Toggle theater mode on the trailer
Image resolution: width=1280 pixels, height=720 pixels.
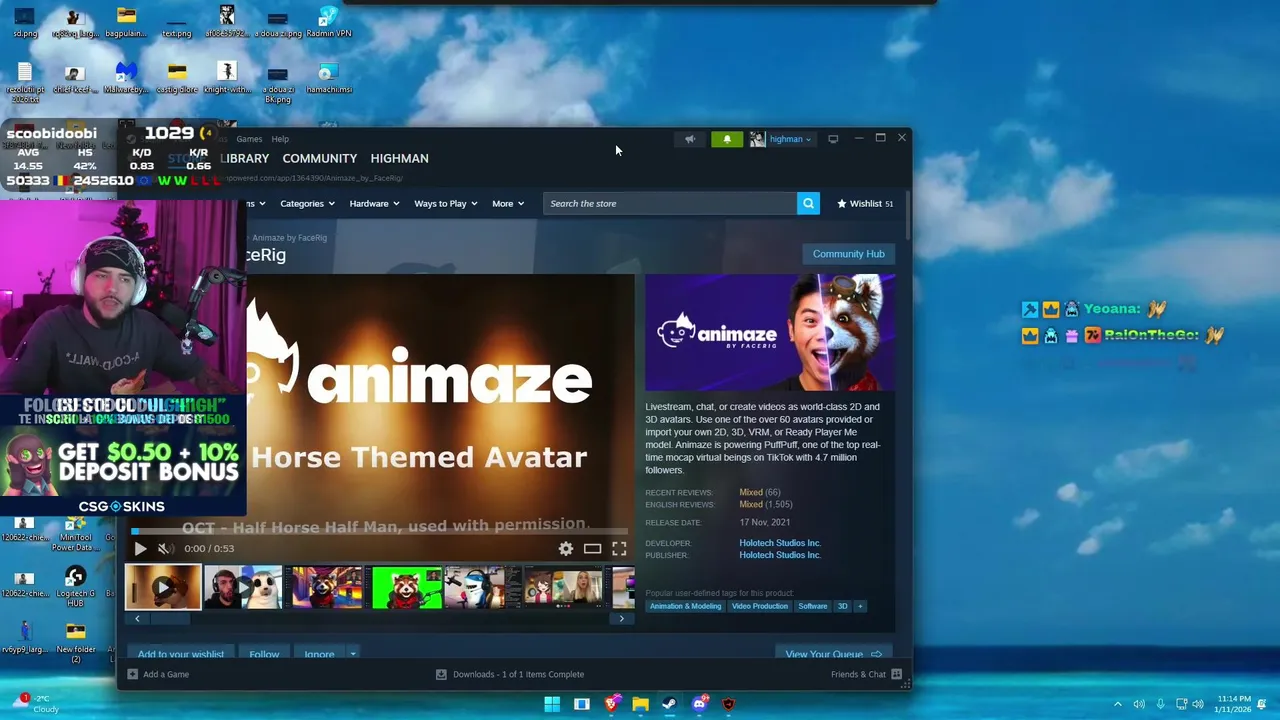click(592, 548)
